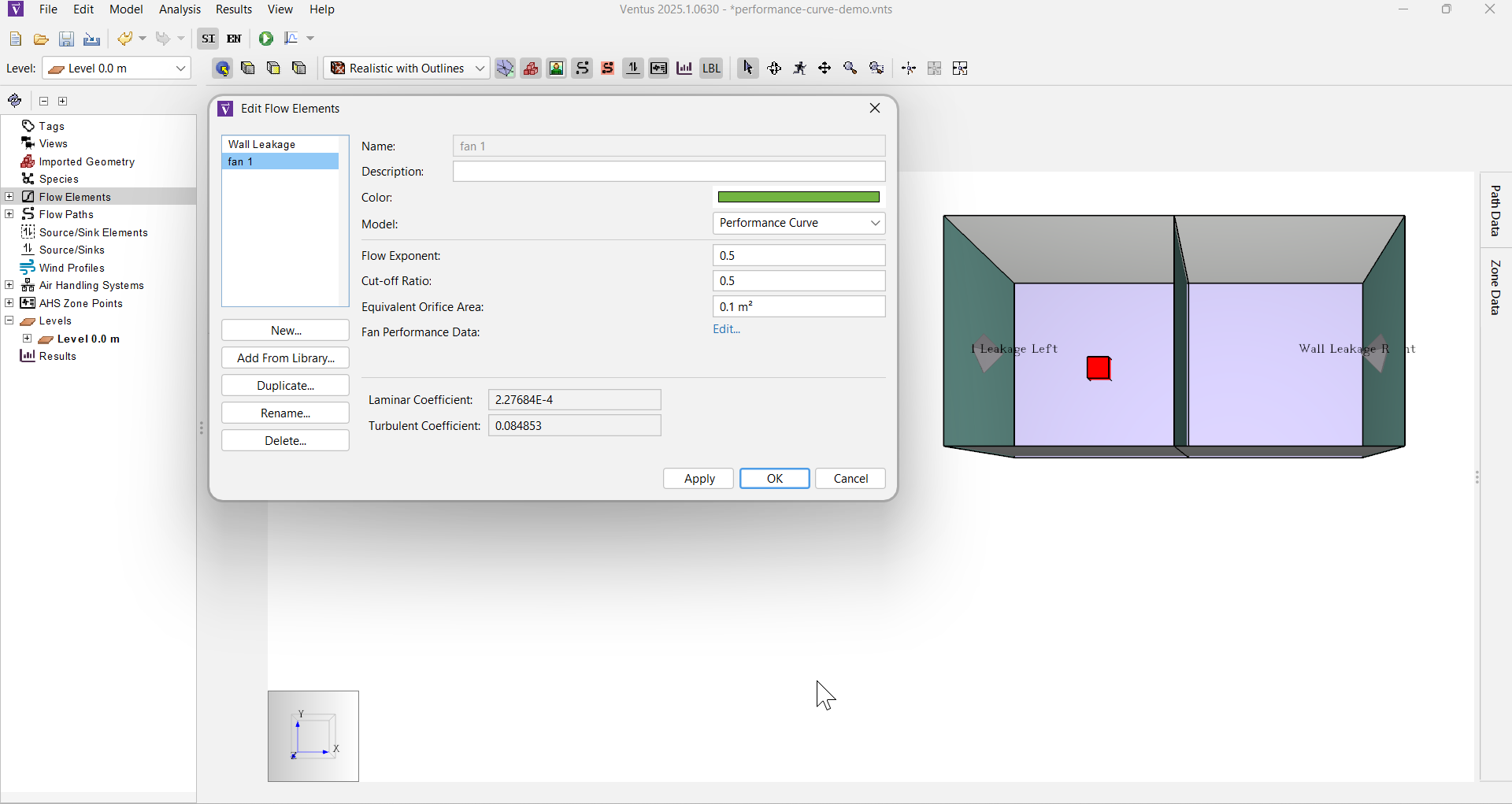Click the snap crosshair toolbar icon

[910, 69]
